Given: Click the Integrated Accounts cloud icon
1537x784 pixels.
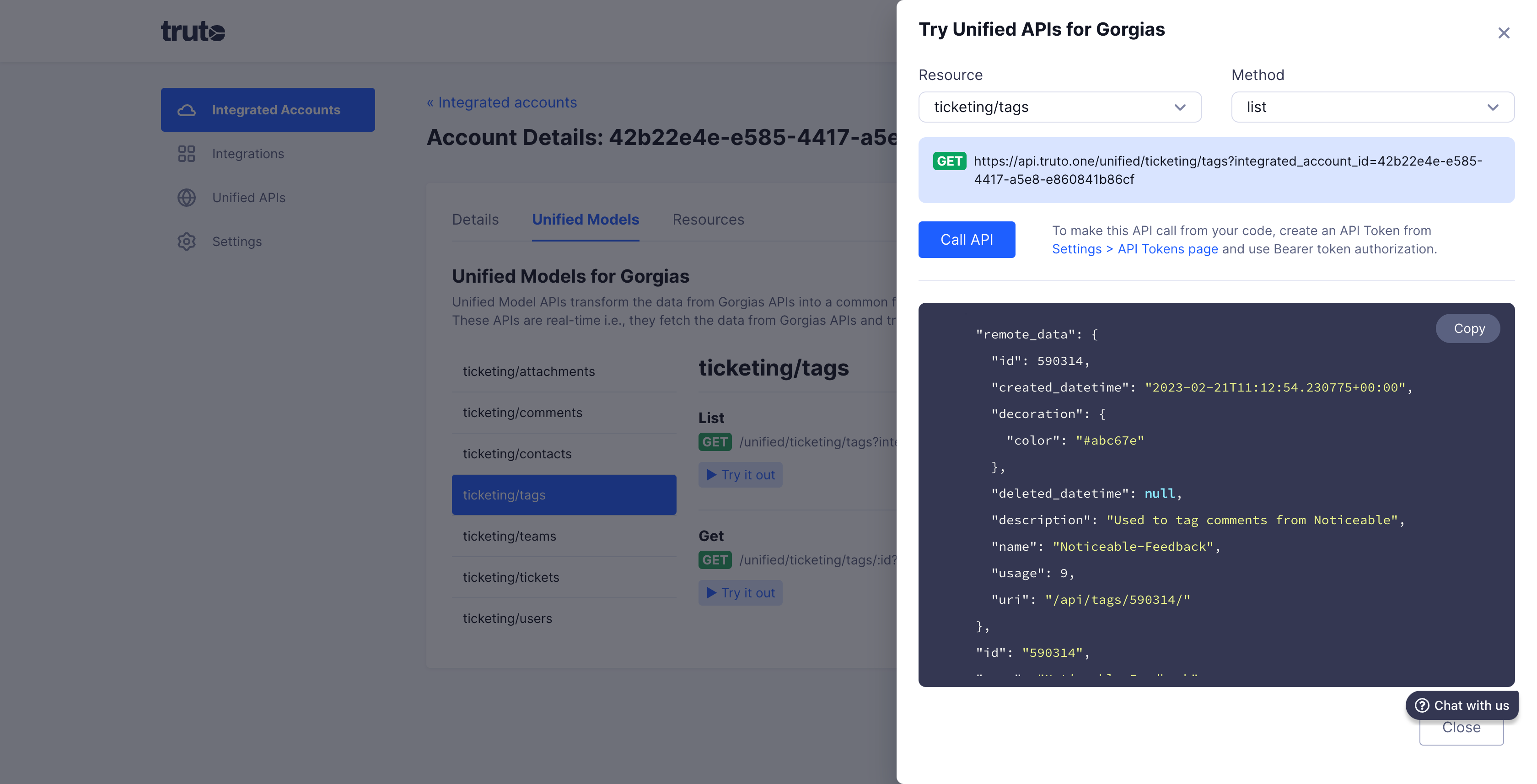Looking at the screenshot, I should 186,110.
